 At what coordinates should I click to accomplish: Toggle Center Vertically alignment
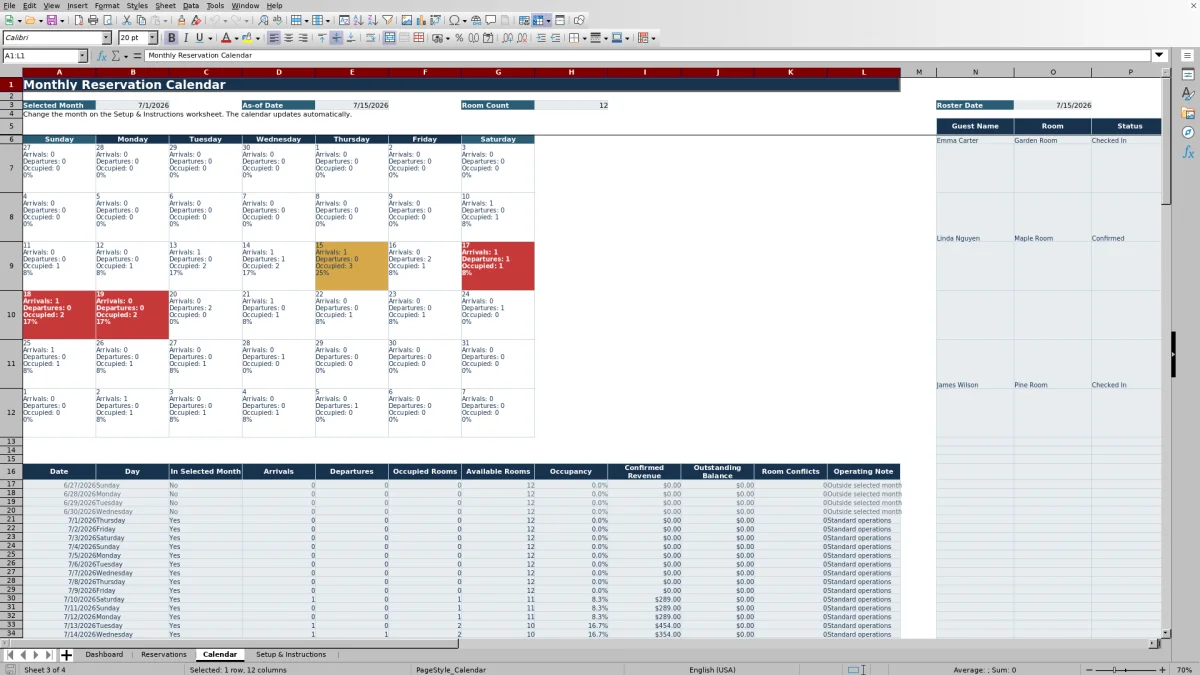coord(336,38)
